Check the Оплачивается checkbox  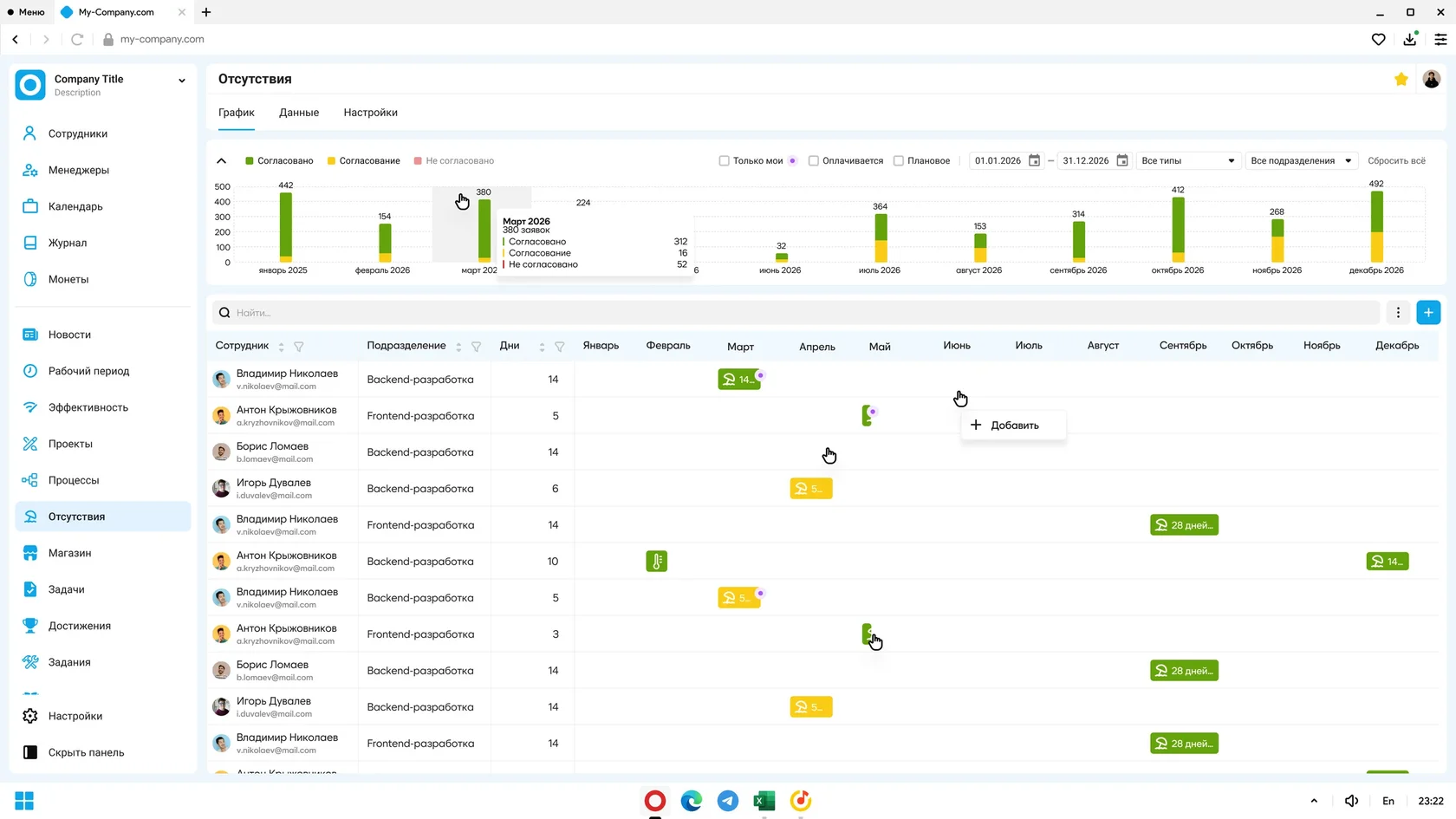(814, 160)
